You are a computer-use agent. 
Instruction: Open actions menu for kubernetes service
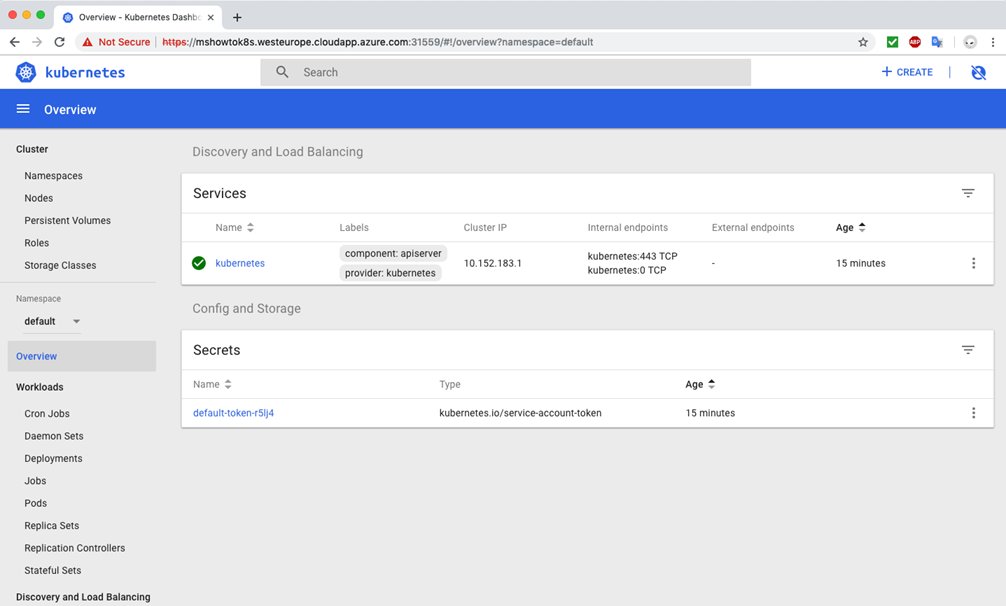(x=973, y=263)
